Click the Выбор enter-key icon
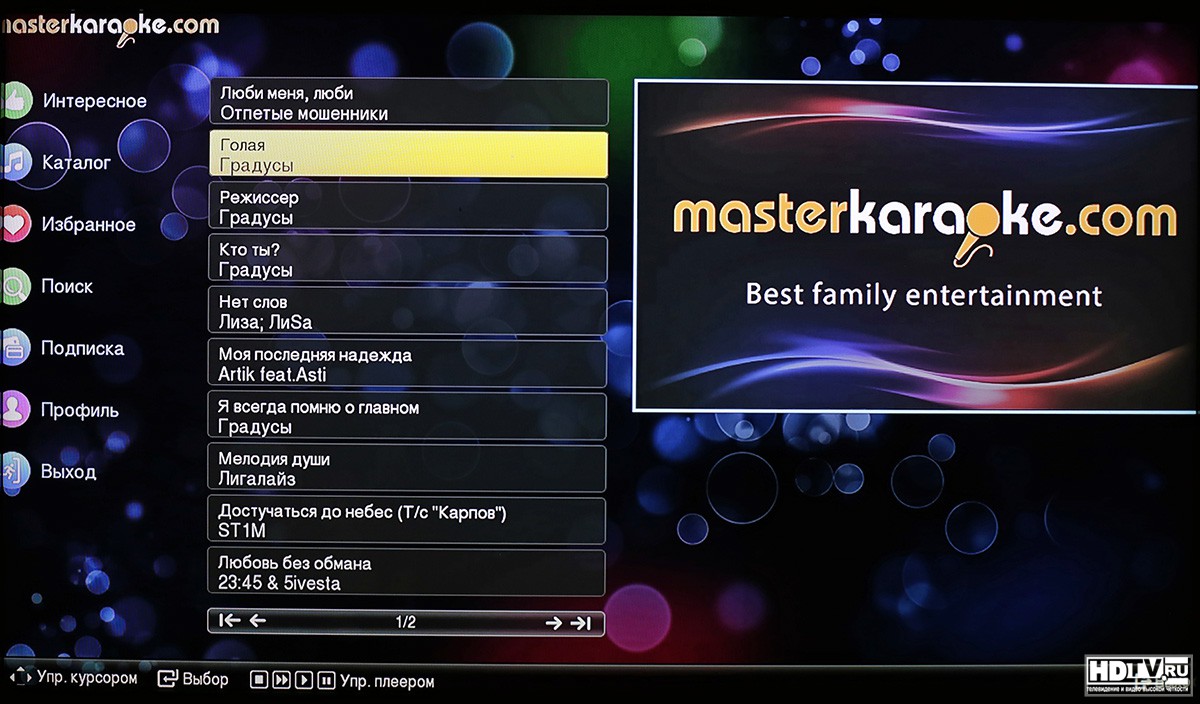1200x704 pixels. point(167,679)
